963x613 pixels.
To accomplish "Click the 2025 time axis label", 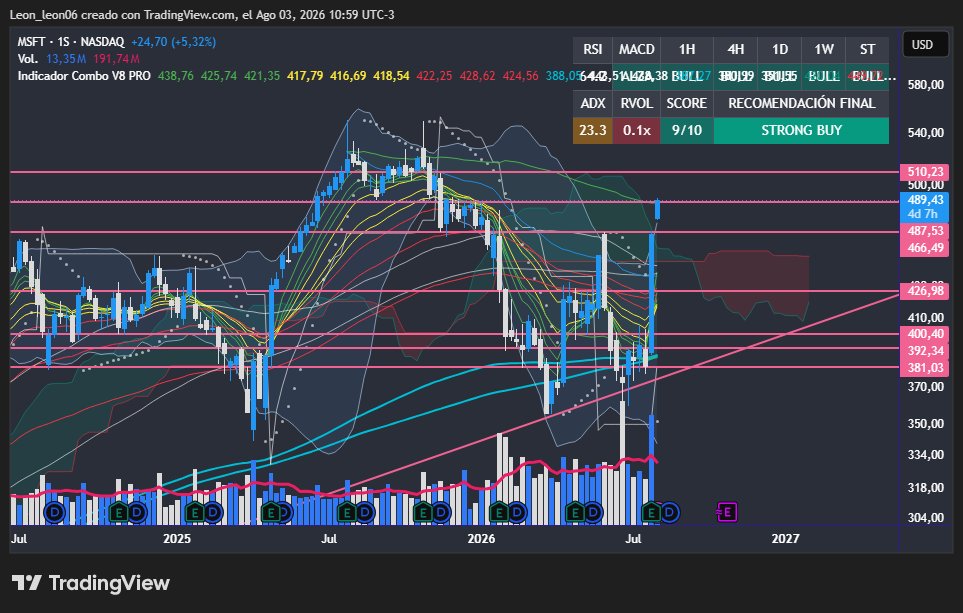I will [x=177, y=539].
